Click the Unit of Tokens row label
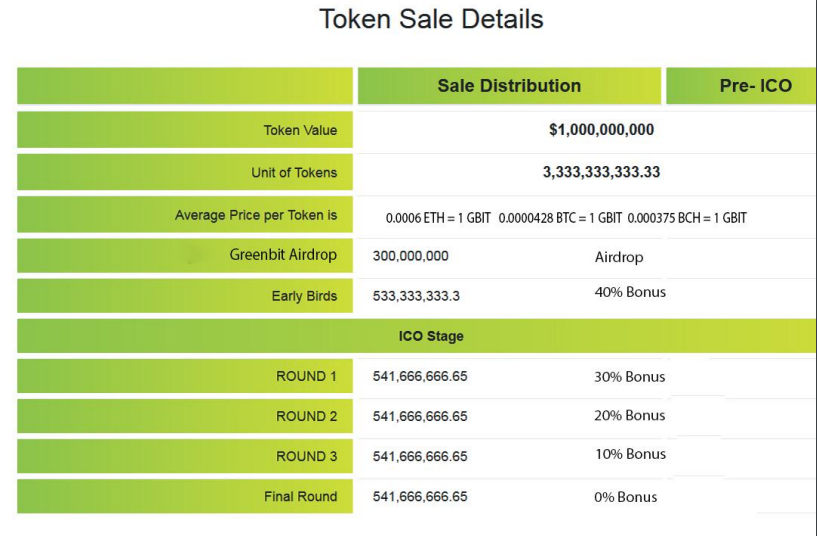Viewport: 817px width, 536px height. 294,172
